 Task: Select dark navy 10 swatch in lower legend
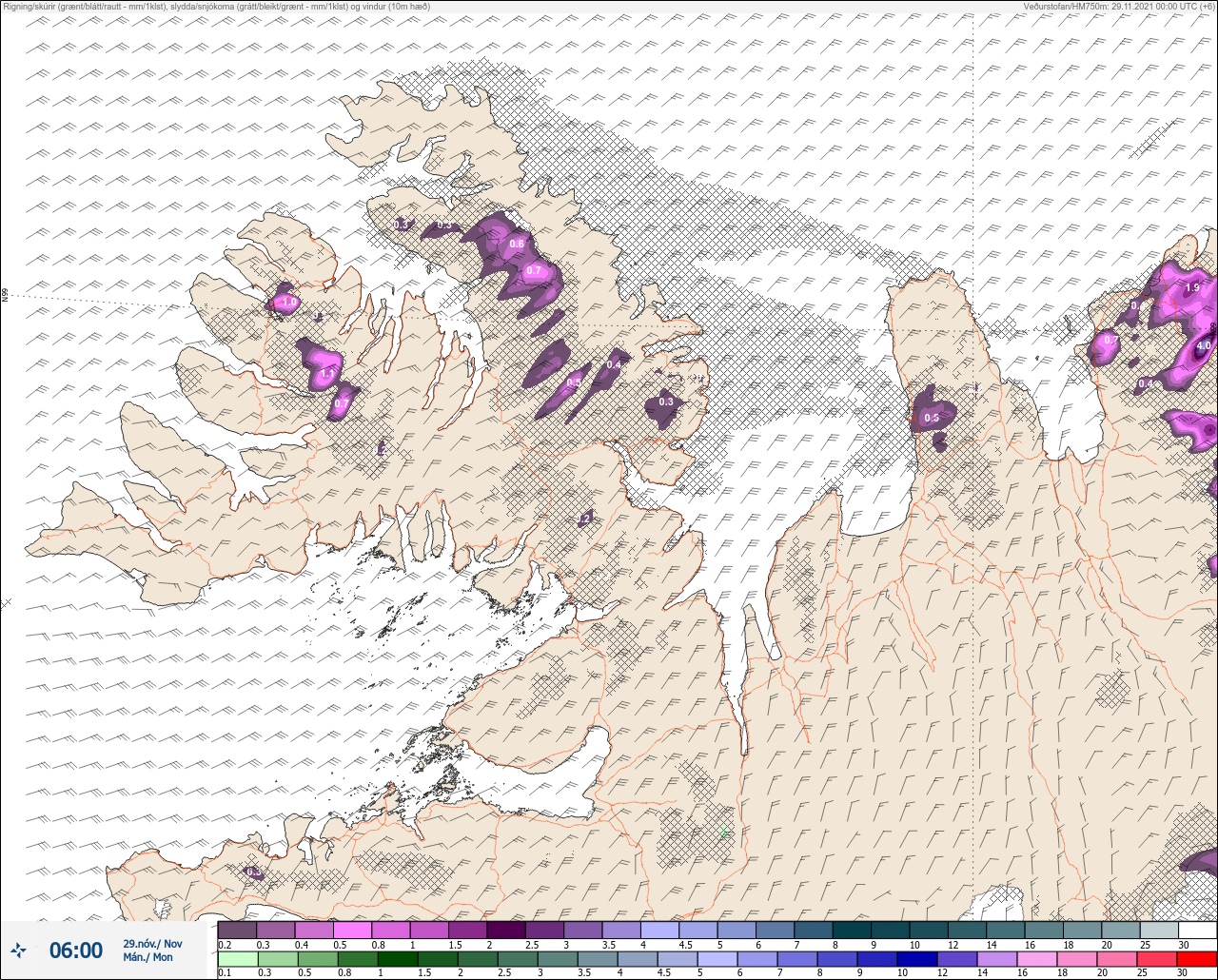tap(917, 959)
